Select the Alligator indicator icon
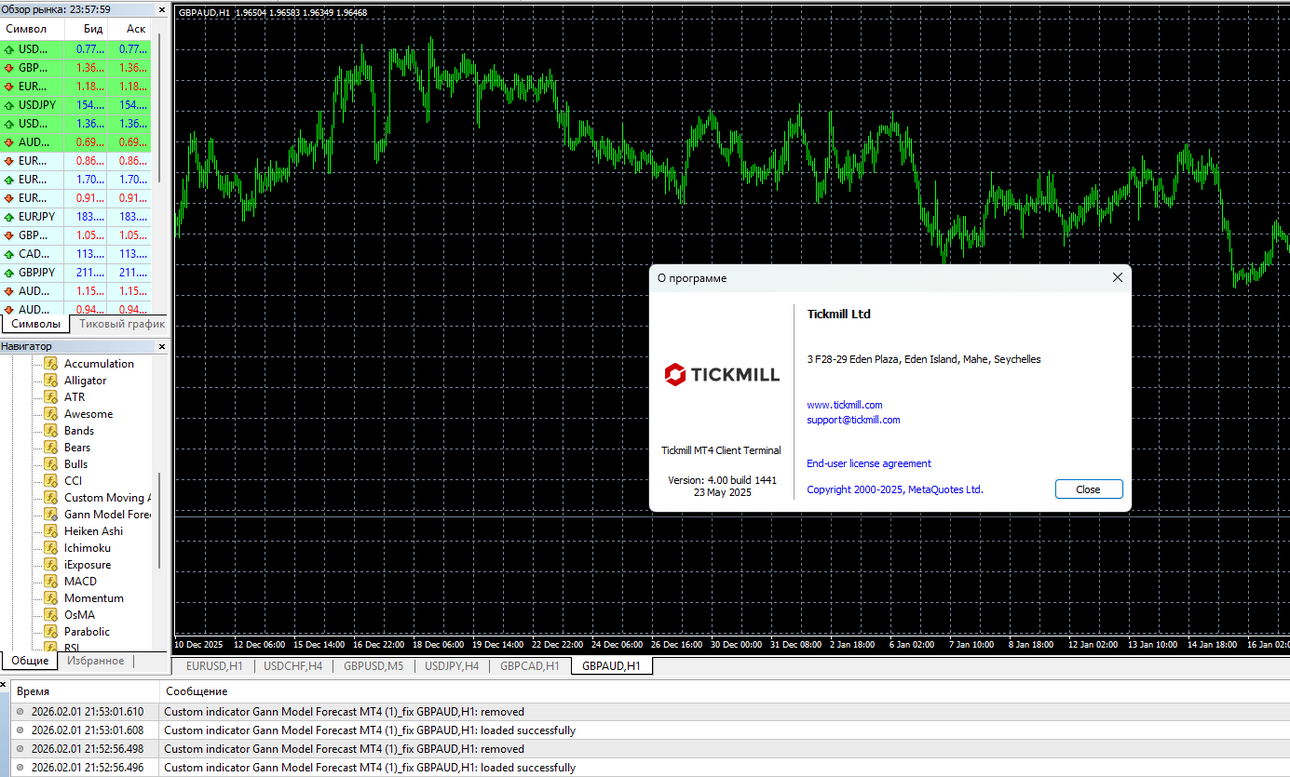 51,381
